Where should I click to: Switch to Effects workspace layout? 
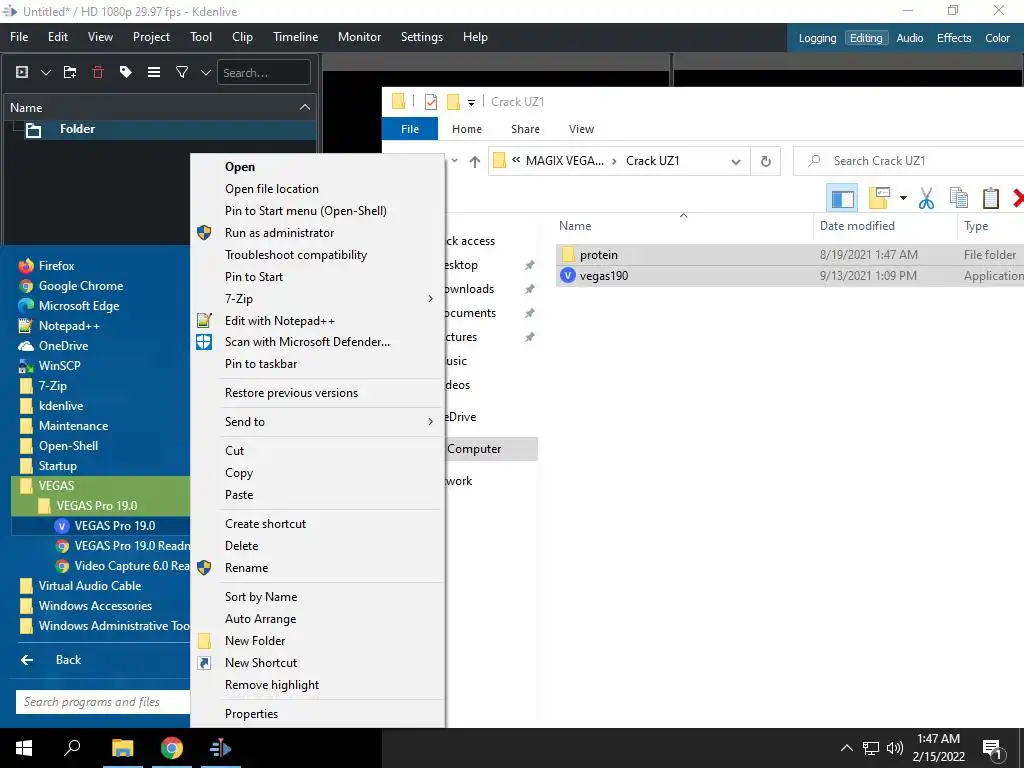click(953, 38)
